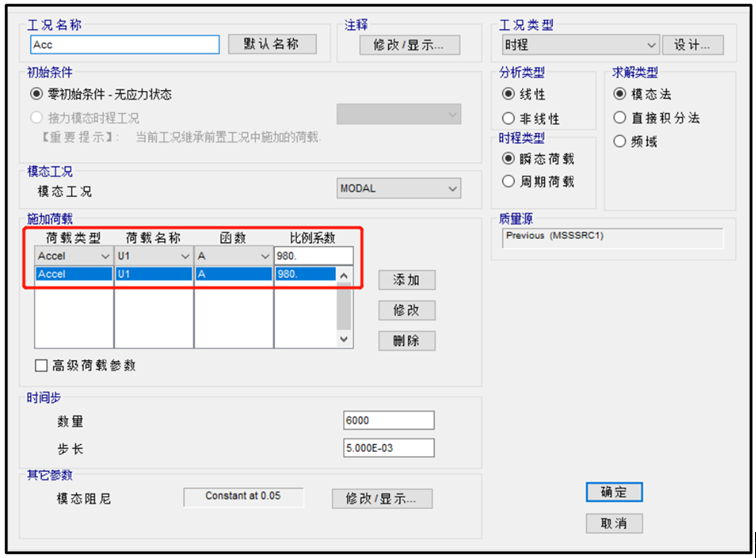
Task: Open the 工况类型 dropdown showing 时程
Action: point(580,45)
